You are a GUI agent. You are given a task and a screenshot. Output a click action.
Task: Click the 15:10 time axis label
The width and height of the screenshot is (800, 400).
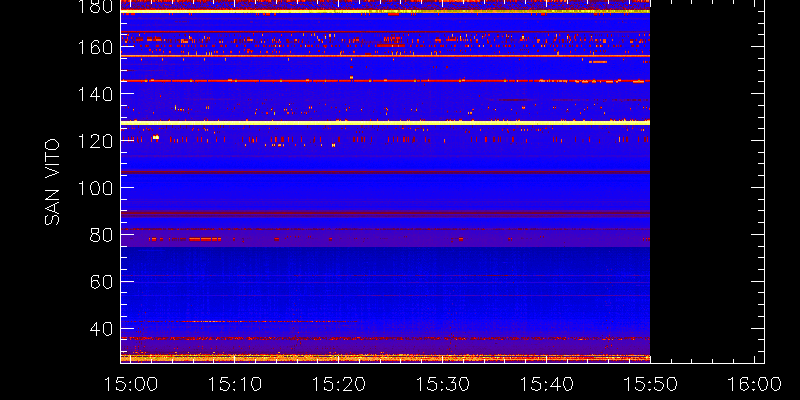234,384
